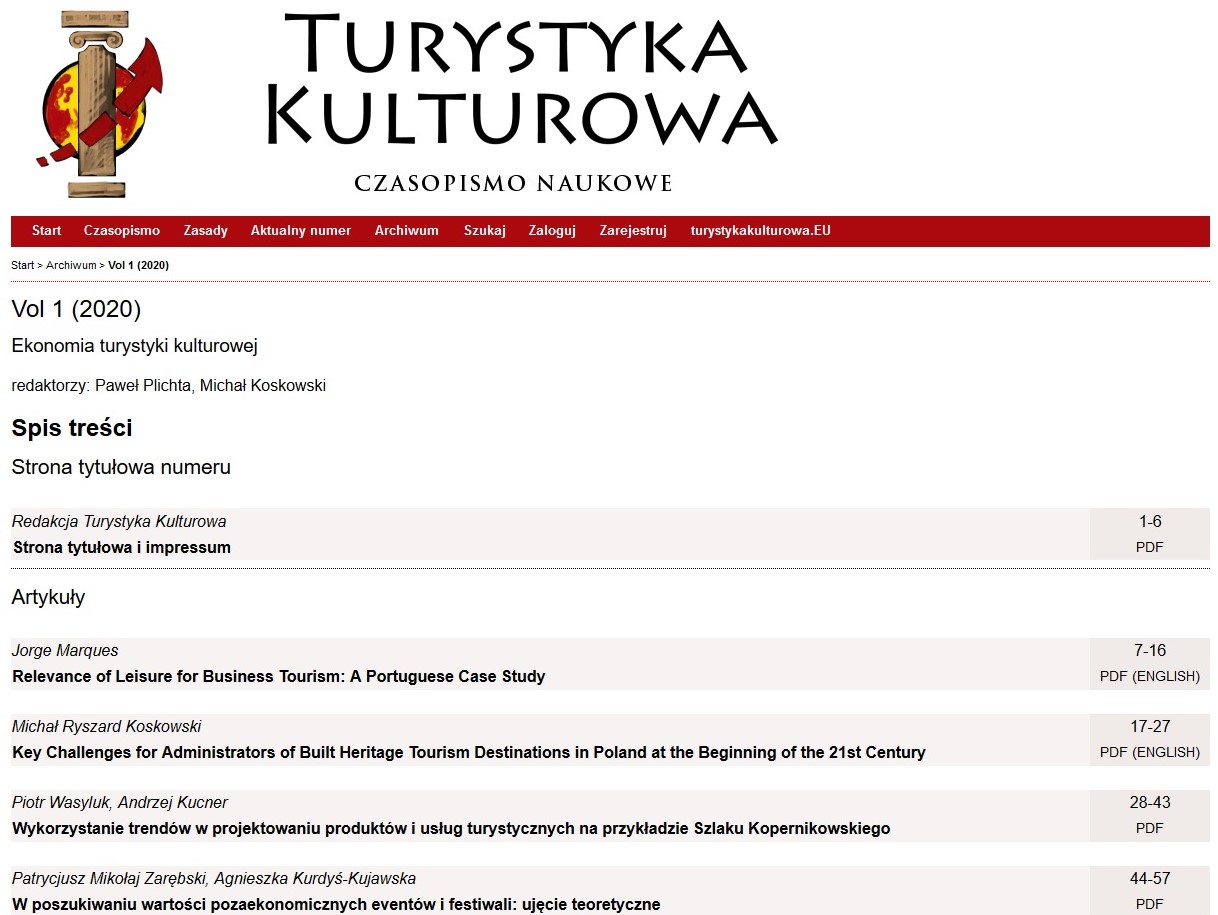1218x915 pixels.
Task: Click the Start breadcrumb link
Action: tap(22, 266)
